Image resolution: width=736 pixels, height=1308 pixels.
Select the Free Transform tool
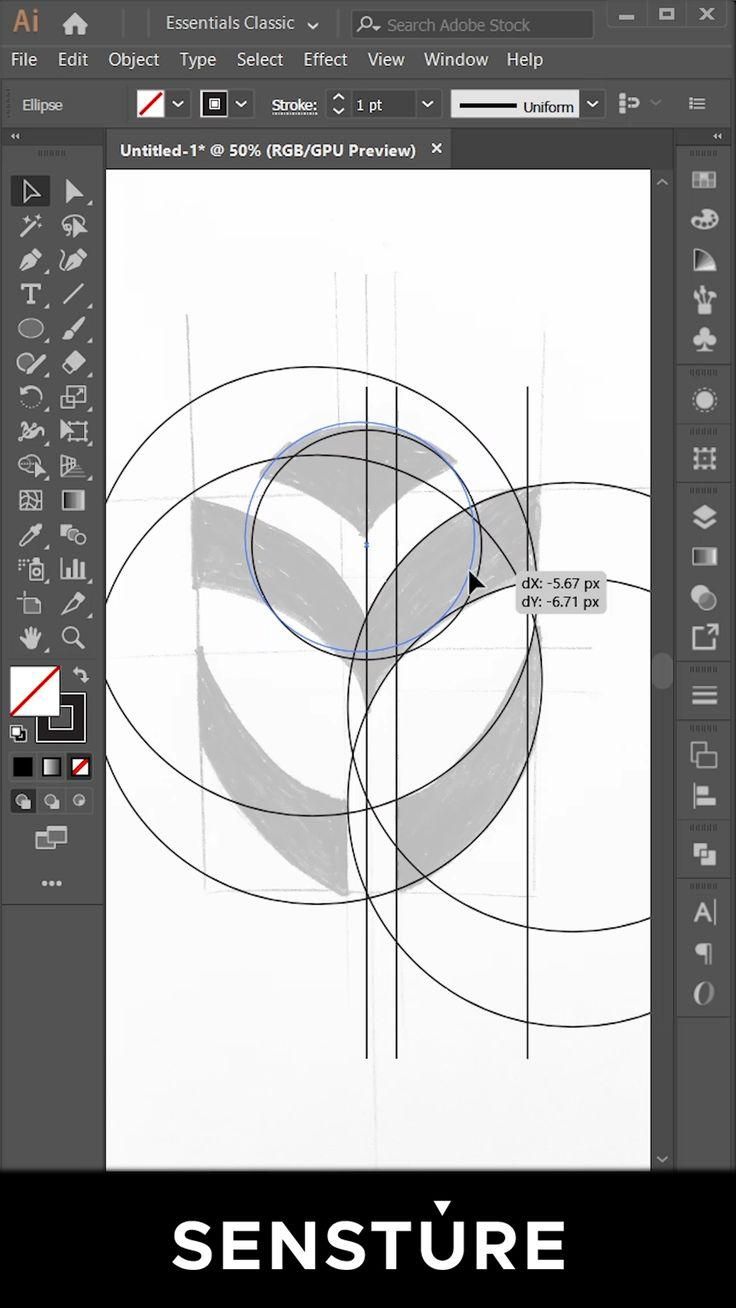[74, 432]
